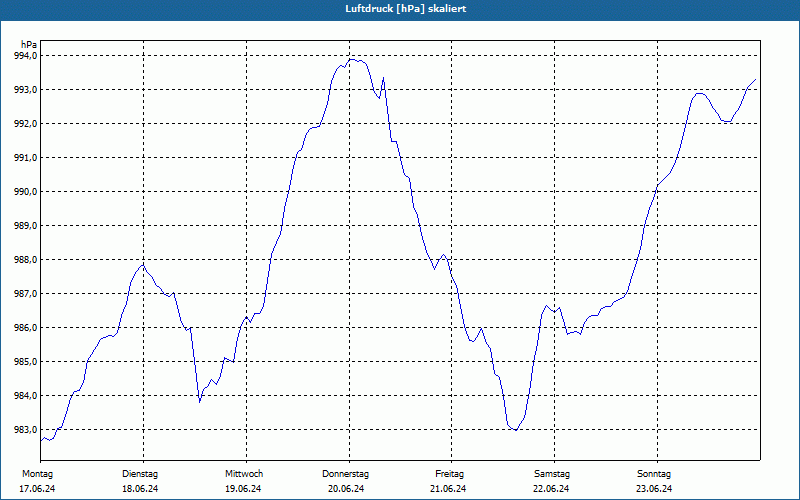Click the 986,0 axis value
This screenshot has height=500, width=800.
click(x=26, y=328)
